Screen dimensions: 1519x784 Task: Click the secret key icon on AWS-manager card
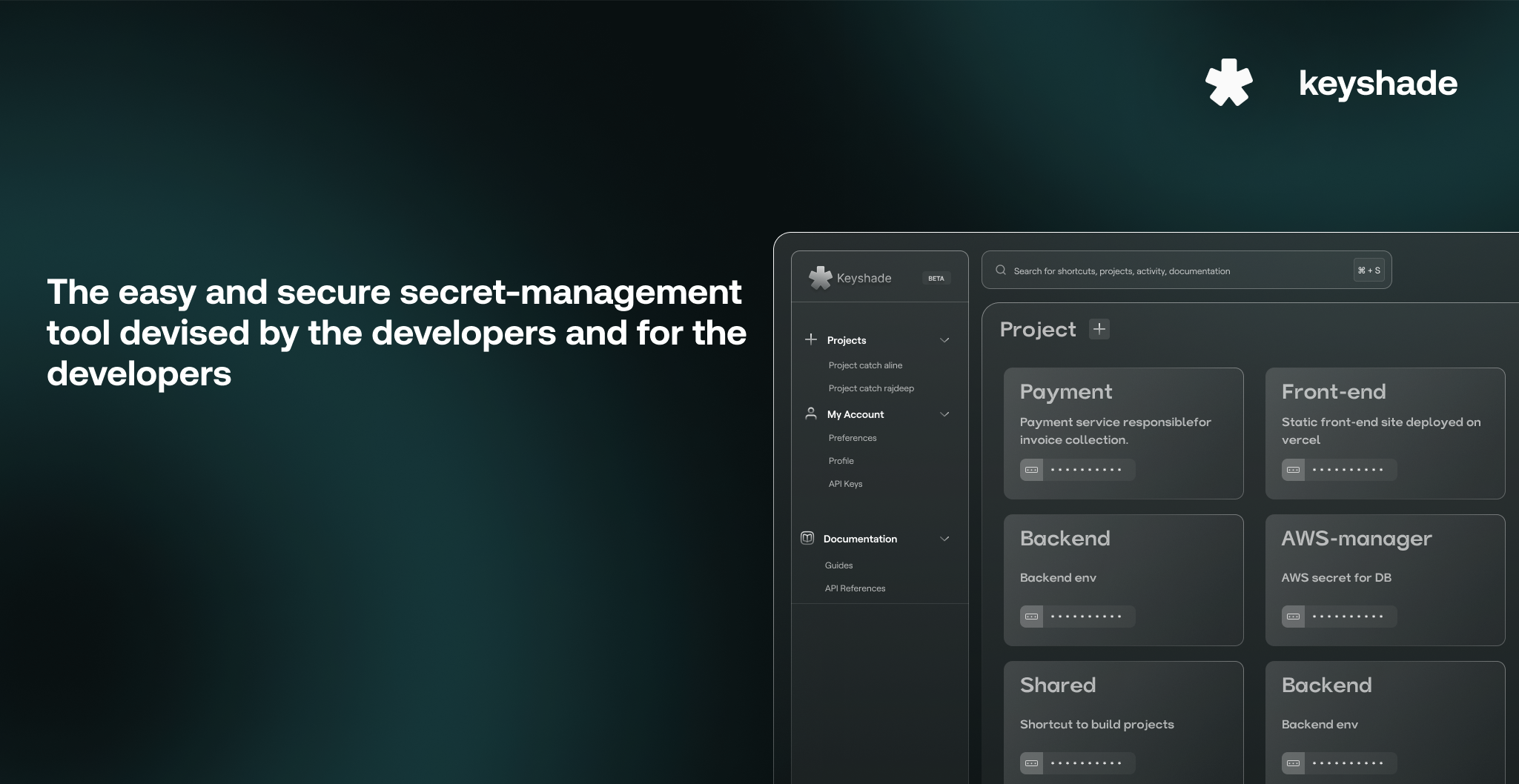1293,617
